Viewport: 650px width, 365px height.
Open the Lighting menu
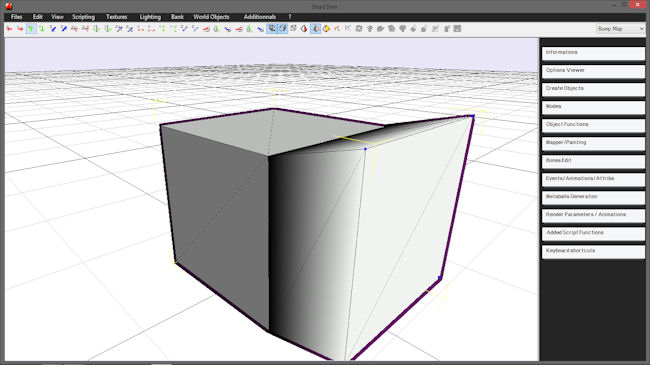point(150,17)
